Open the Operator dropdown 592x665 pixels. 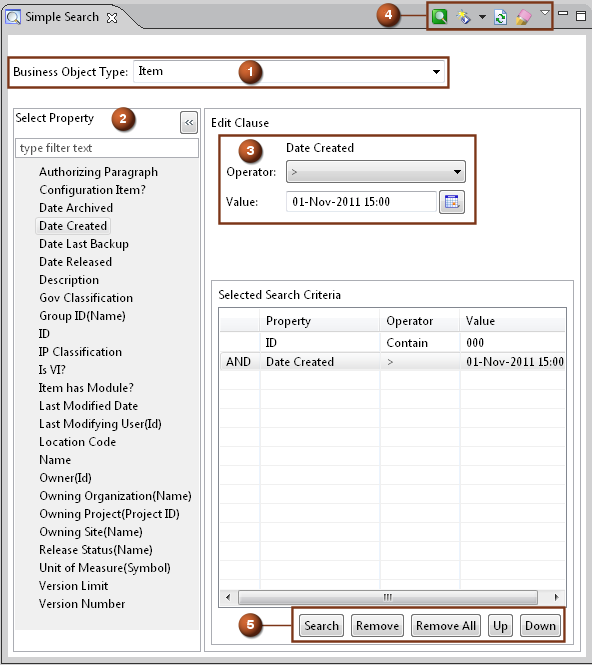(x=376, y=172)
